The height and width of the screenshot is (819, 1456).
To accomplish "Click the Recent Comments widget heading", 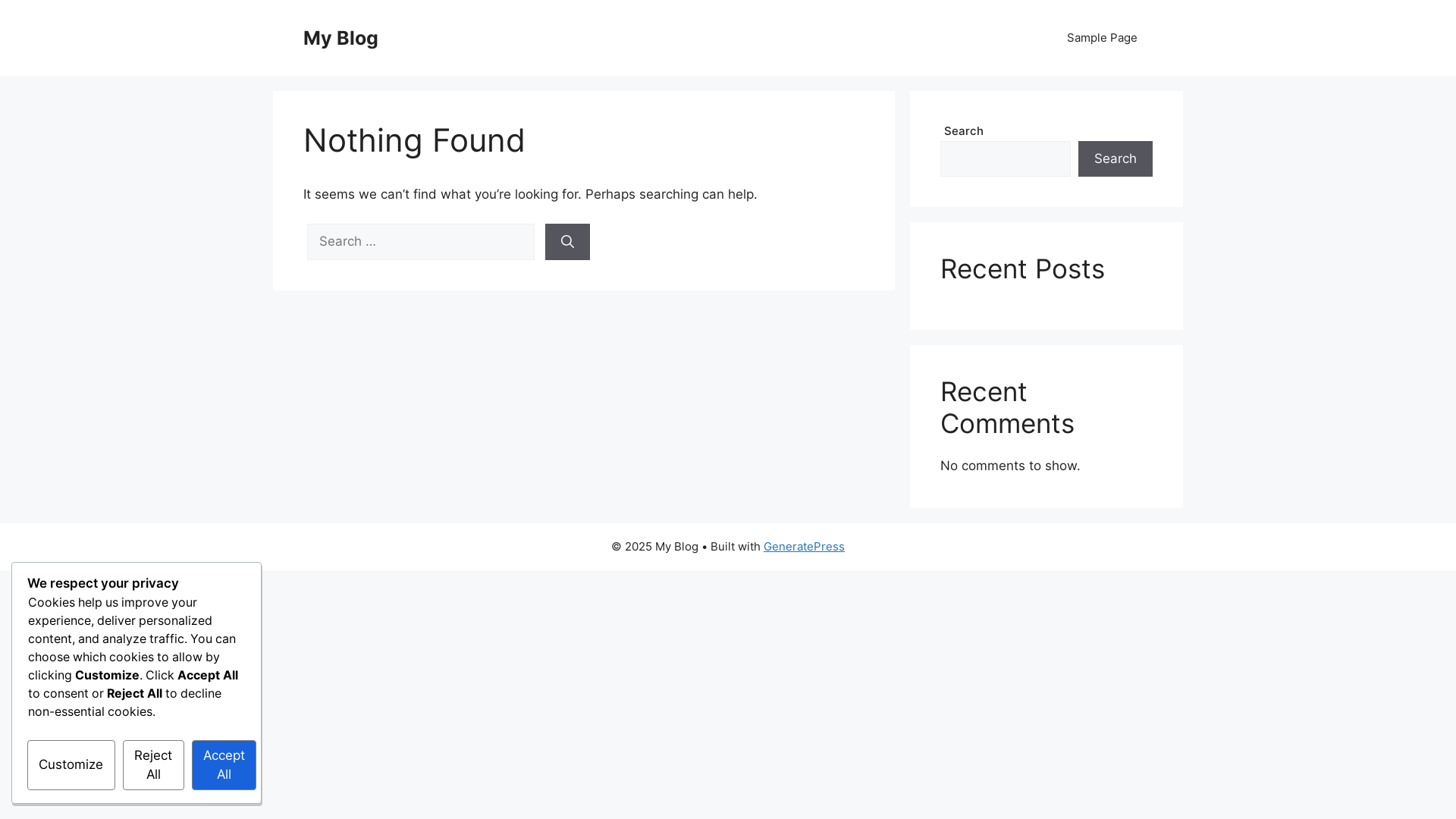I will tap(1007, 408).
